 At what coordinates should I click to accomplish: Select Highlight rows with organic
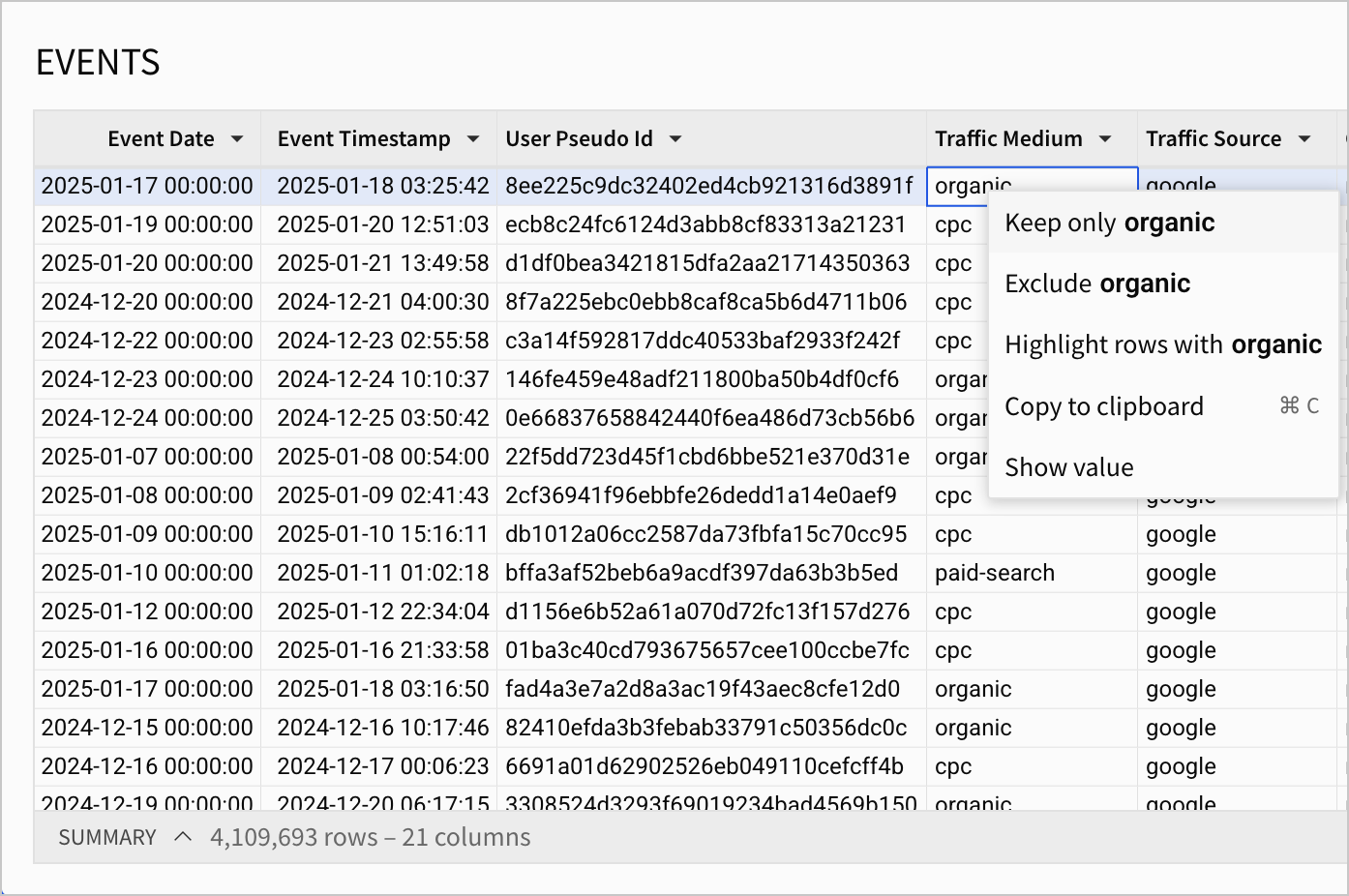click(x=1163, y=344)
